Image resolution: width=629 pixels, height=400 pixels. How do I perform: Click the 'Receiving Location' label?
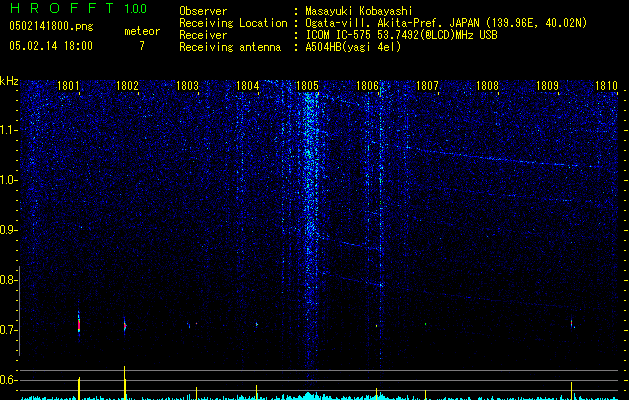pos(233,23)
